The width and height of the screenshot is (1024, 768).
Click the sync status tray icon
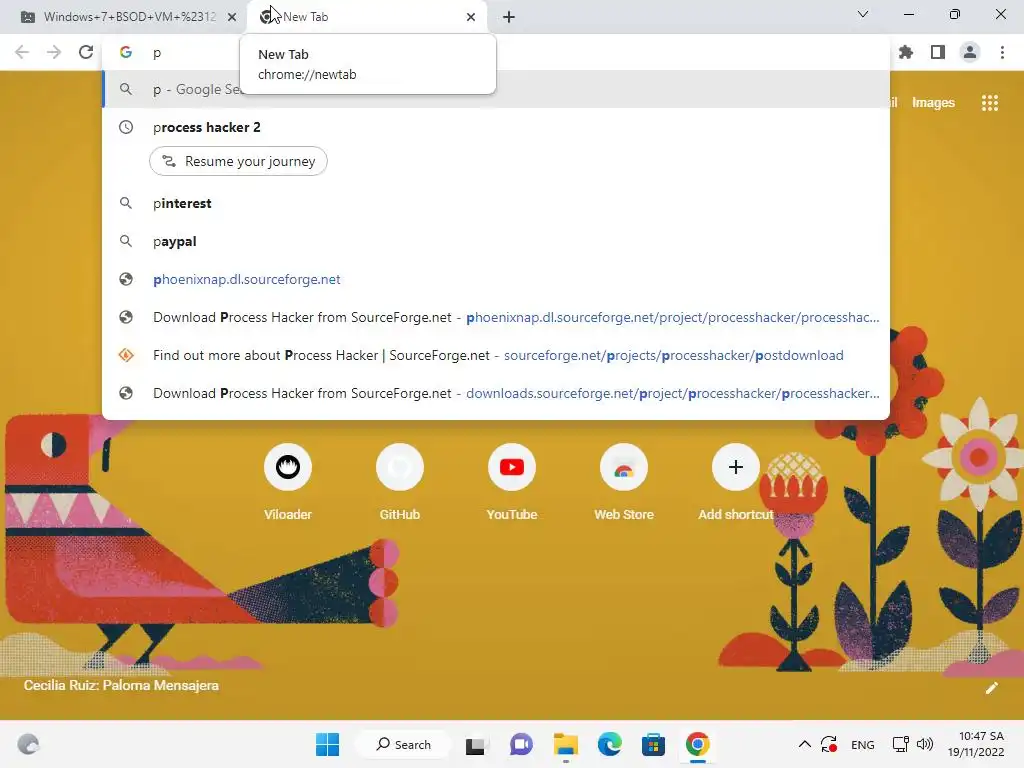[x=829, y=744]
